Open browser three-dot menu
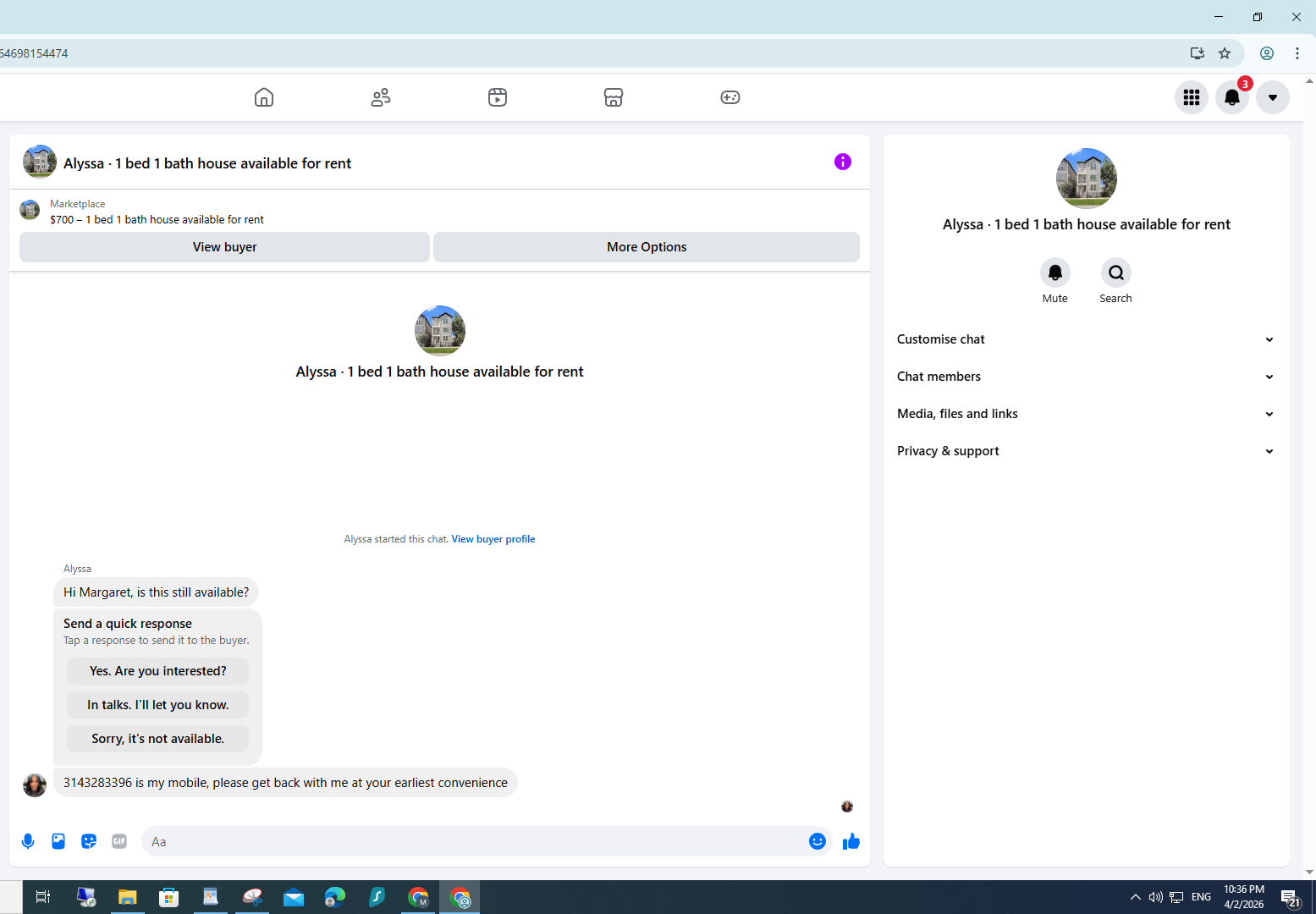Viewport: 1316px width, 914px height. 1297,53
